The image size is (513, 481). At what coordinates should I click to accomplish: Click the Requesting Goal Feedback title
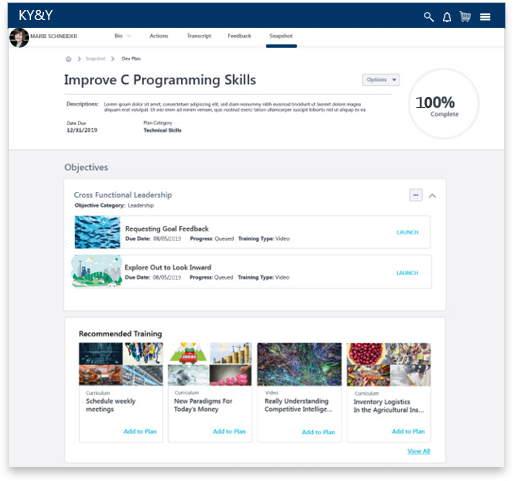point(167,229)
